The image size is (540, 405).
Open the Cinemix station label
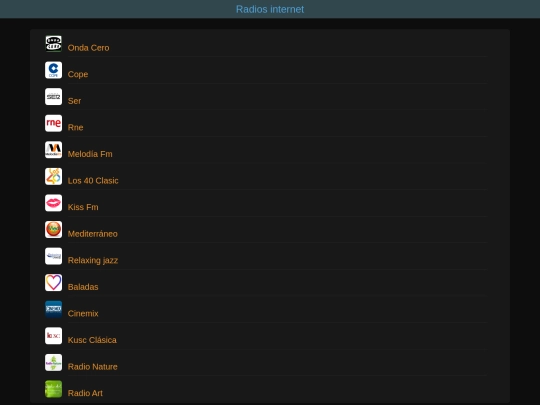(83, 313)
